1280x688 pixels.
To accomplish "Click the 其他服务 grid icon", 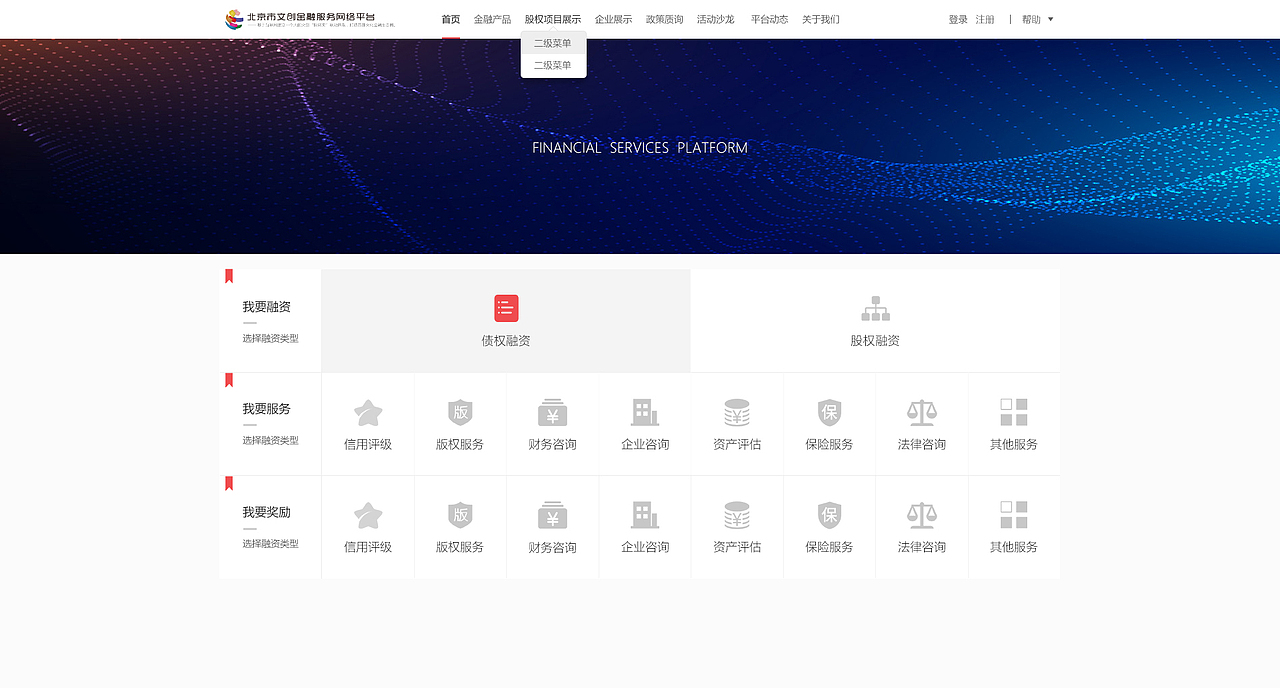I will point(1014,411).
